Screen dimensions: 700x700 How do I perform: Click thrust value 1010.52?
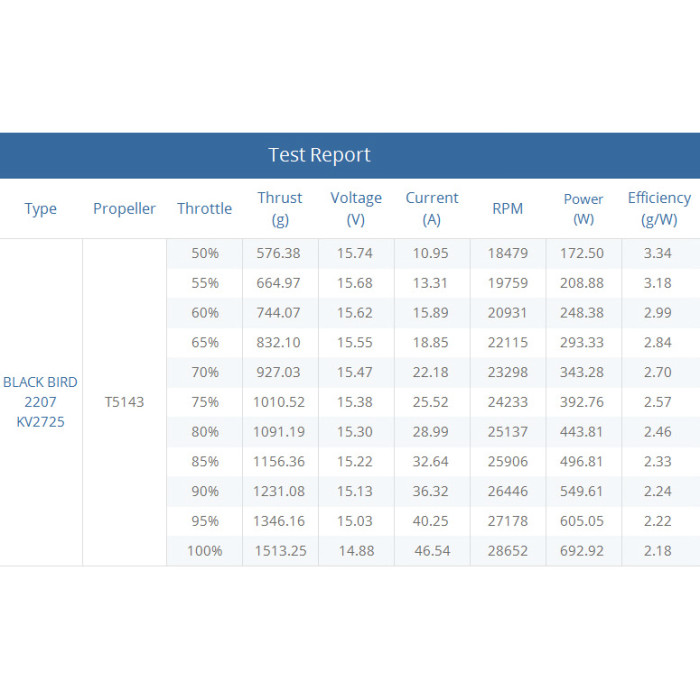point(279,402)
